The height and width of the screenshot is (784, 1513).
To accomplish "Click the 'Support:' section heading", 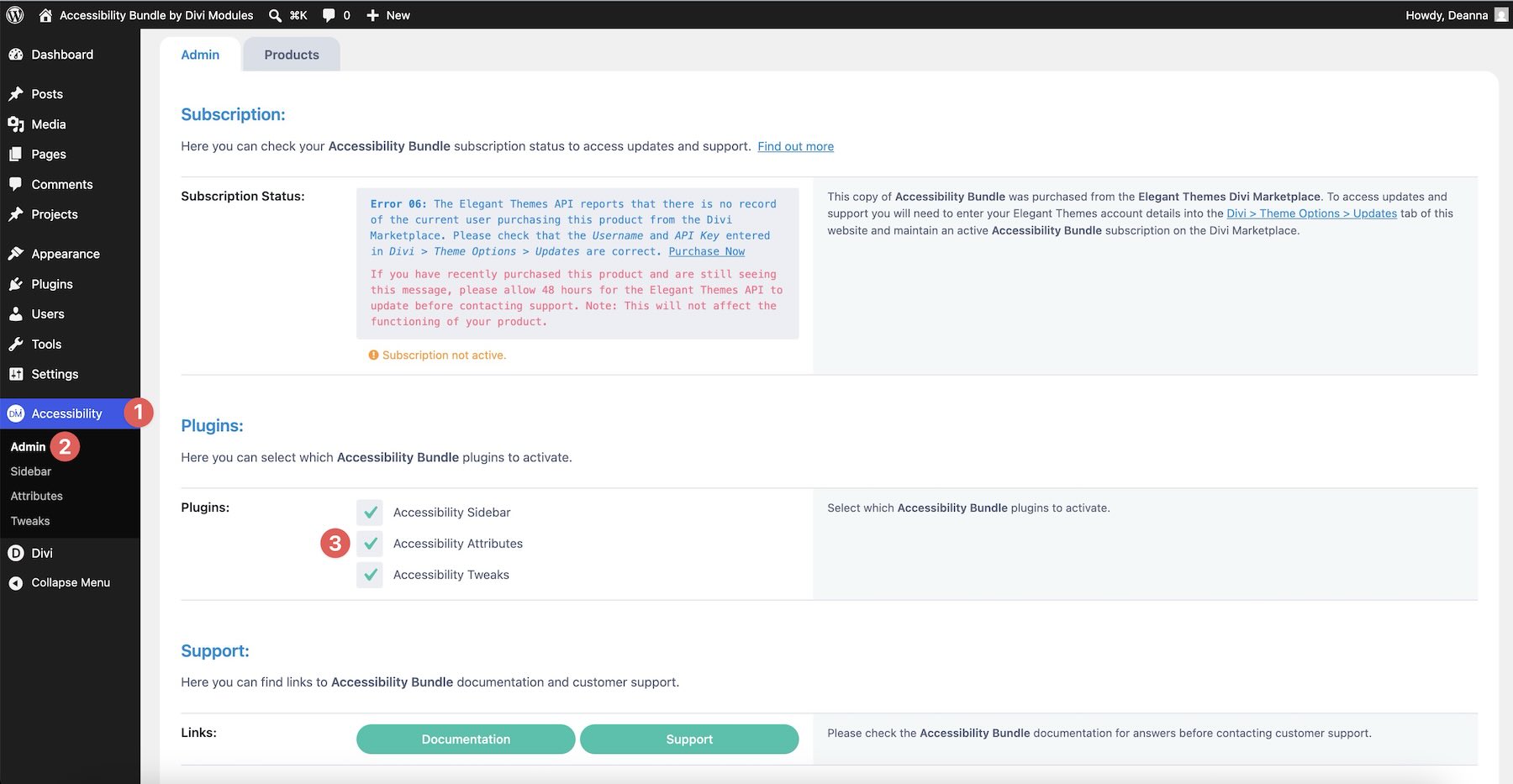I will [215, 651].
